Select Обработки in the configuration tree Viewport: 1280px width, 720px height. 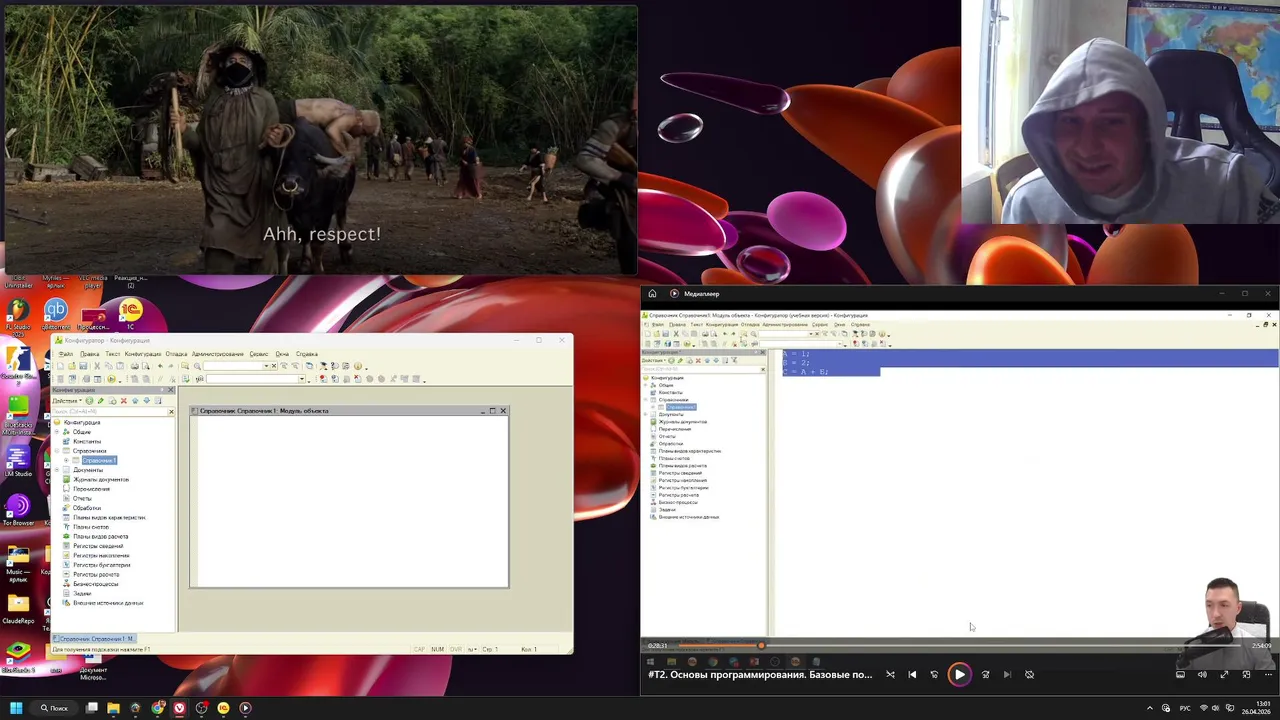click(87, 508)
